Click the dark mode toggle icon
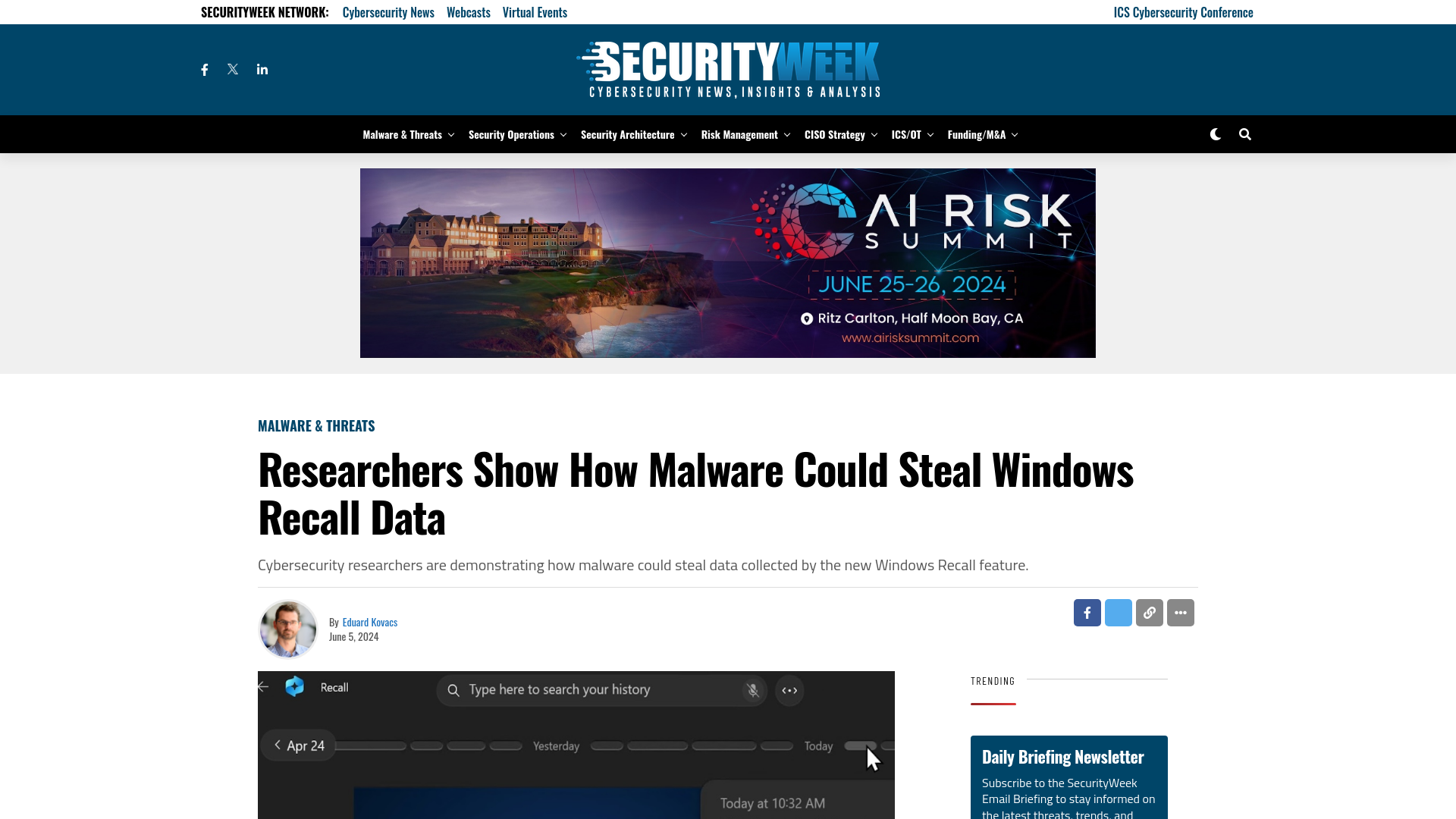This screenshot has width=1456, height=819. point(1216,134)
